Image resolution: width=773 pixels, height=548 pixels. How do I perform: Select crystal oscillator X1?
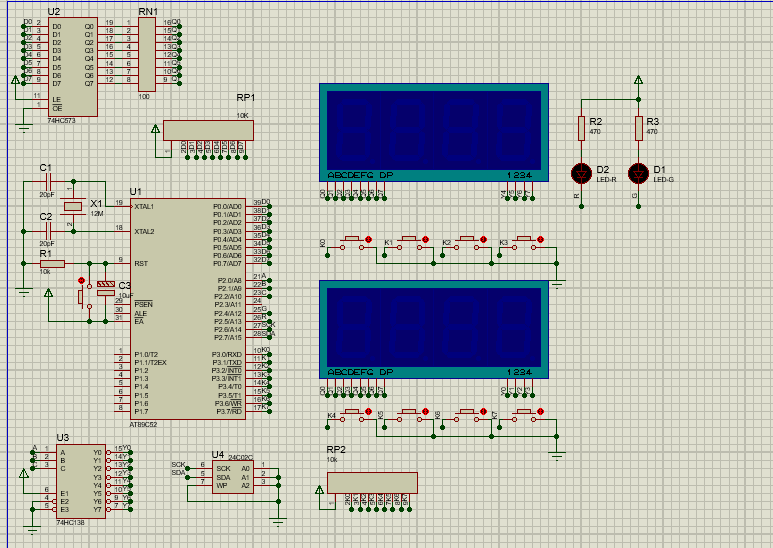(71, 207)
